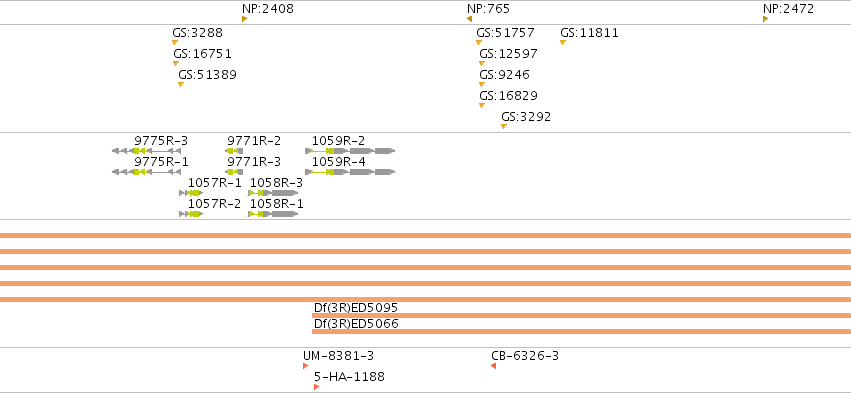
Task: Click the GS:3292 label text
Action: [526, 117]
